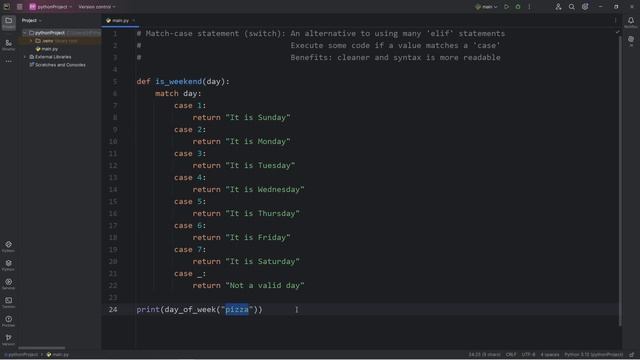Click "It is Wednesday" string

pyautogui.click(x=265, y=189)
